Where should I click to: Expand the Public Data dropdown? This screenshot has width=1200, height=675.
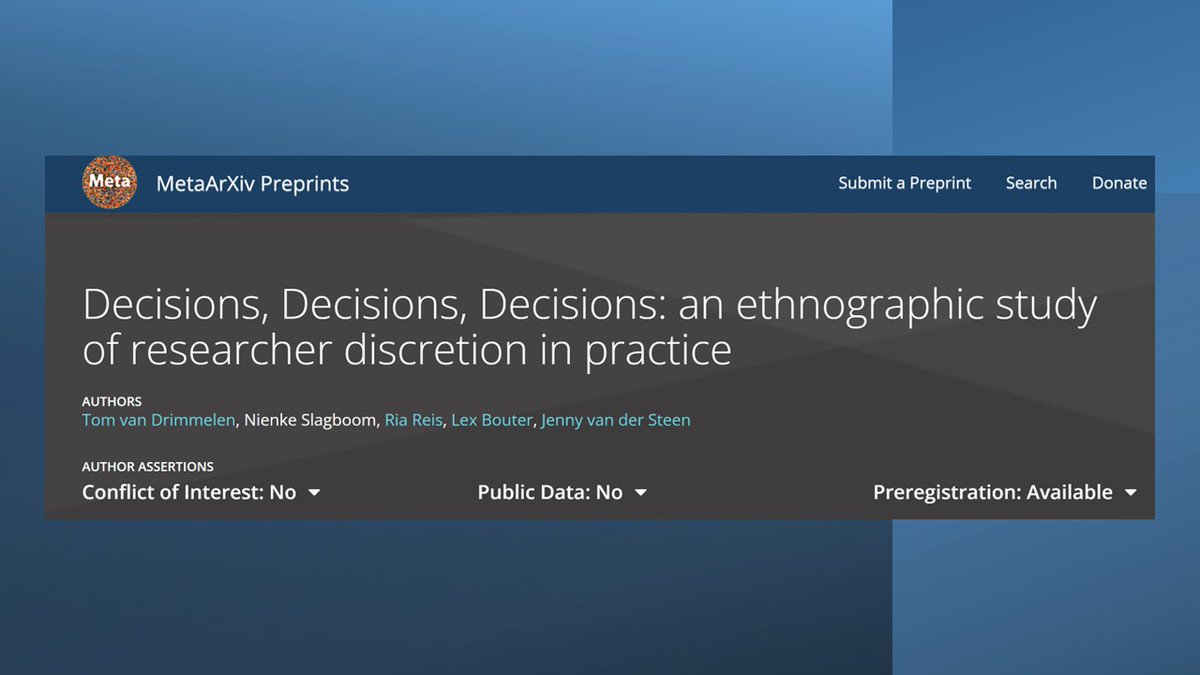[562, 492]
